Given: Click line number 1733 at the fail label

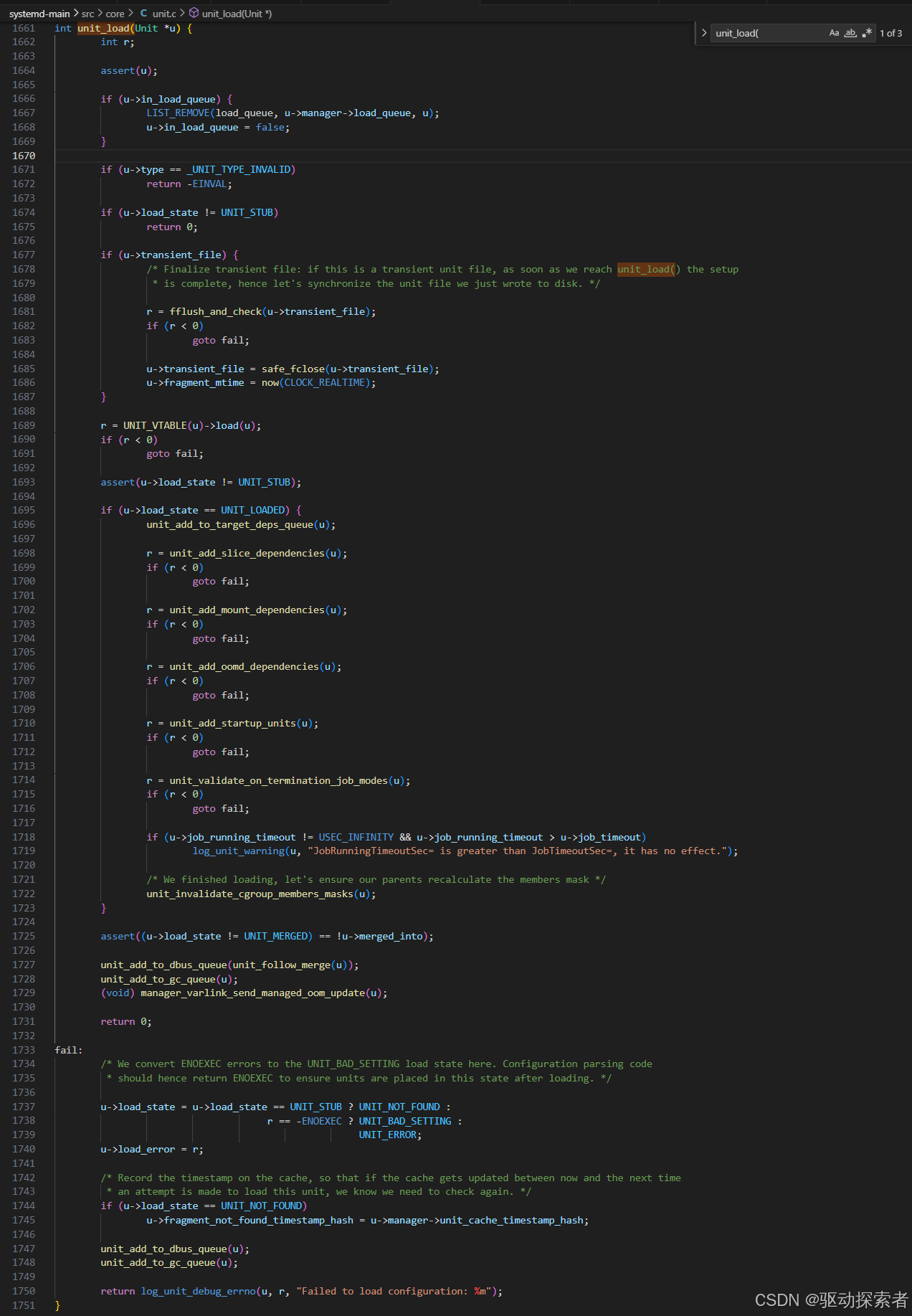Looking at the screenshot, I should (24, 1050).
